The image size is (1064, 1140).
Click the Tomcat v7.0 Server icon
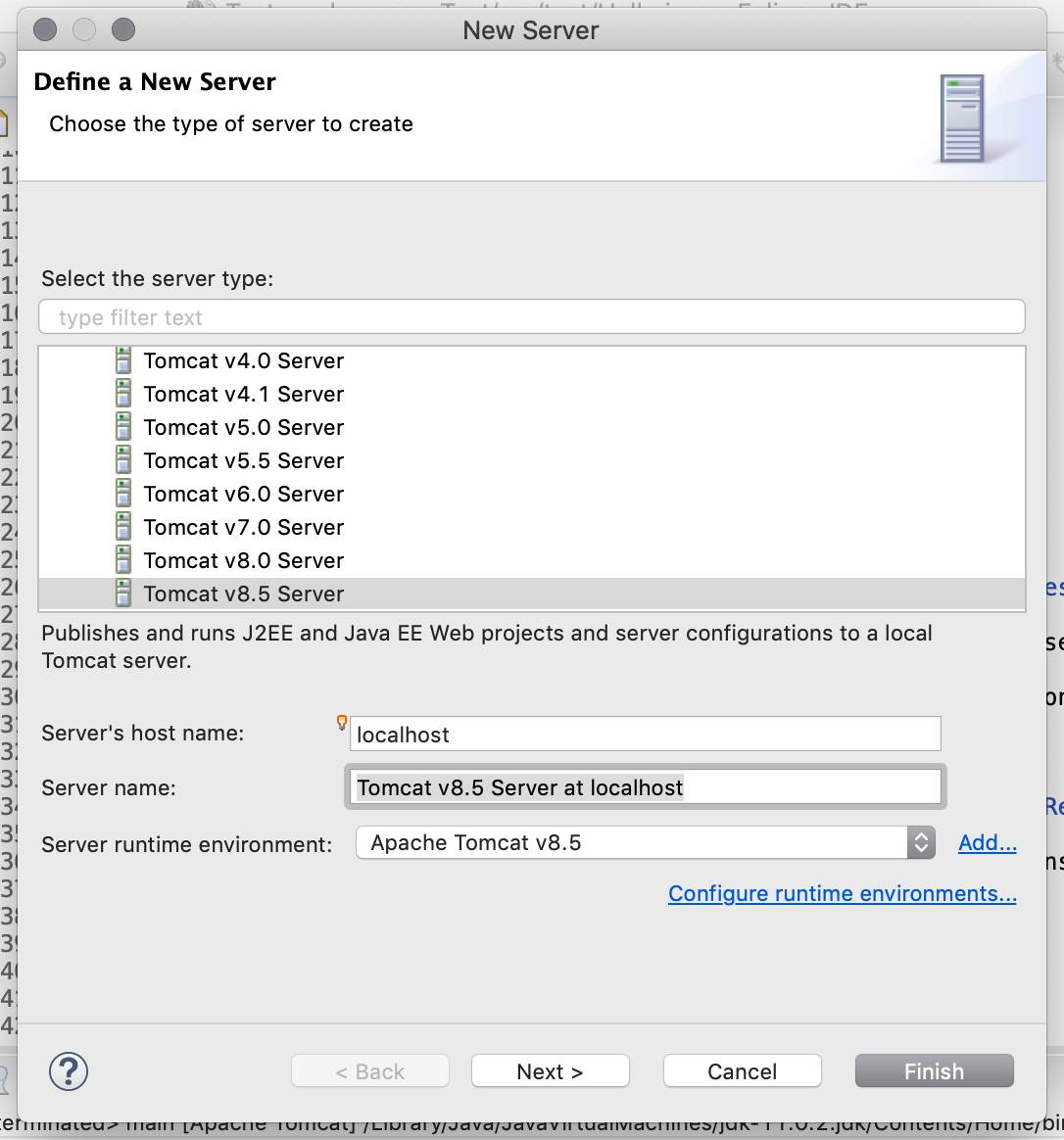pyautogui.click(x=123, y=527)
